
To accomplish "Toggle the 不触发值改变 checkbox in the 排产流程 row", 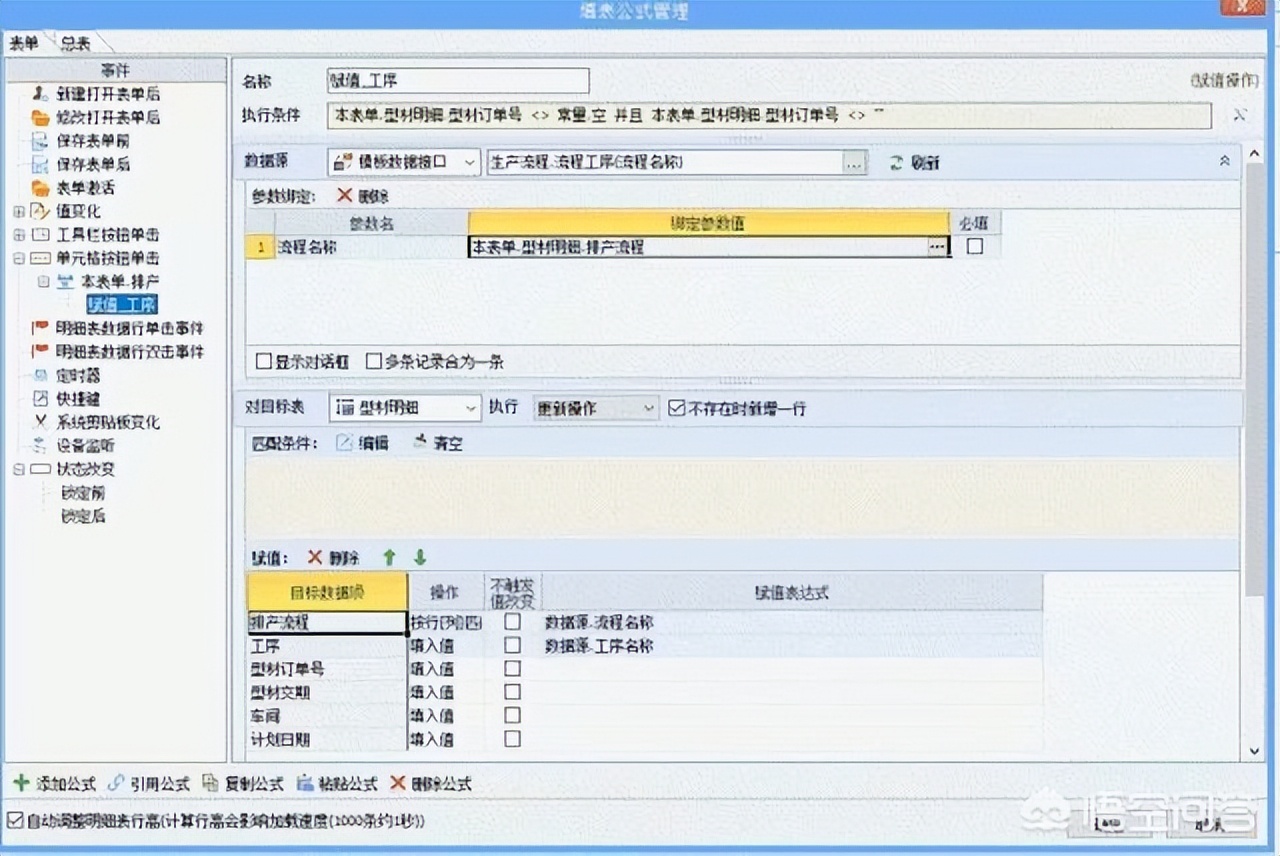I will click(x=512, y=621).
